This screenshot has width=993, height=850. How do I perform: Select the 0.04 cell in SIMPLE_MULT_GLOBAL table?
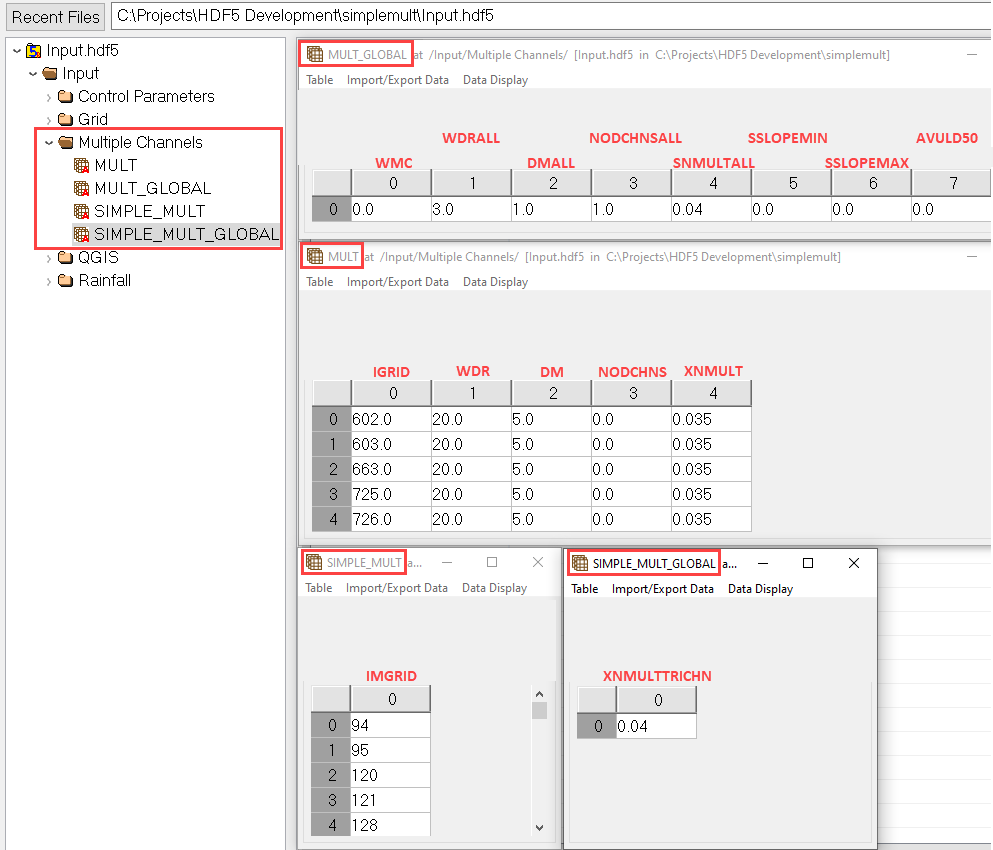point(656,726)
